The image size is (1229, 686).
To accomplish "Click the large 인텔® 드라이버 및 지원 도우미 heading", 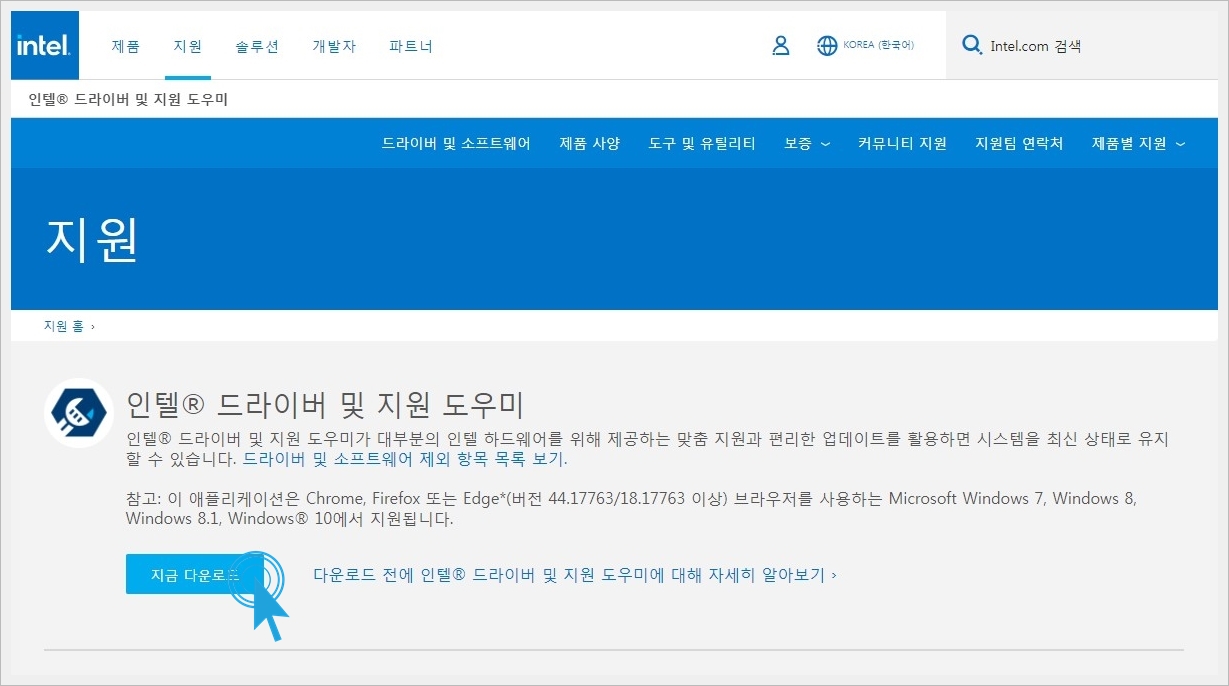I will [325, 405].
